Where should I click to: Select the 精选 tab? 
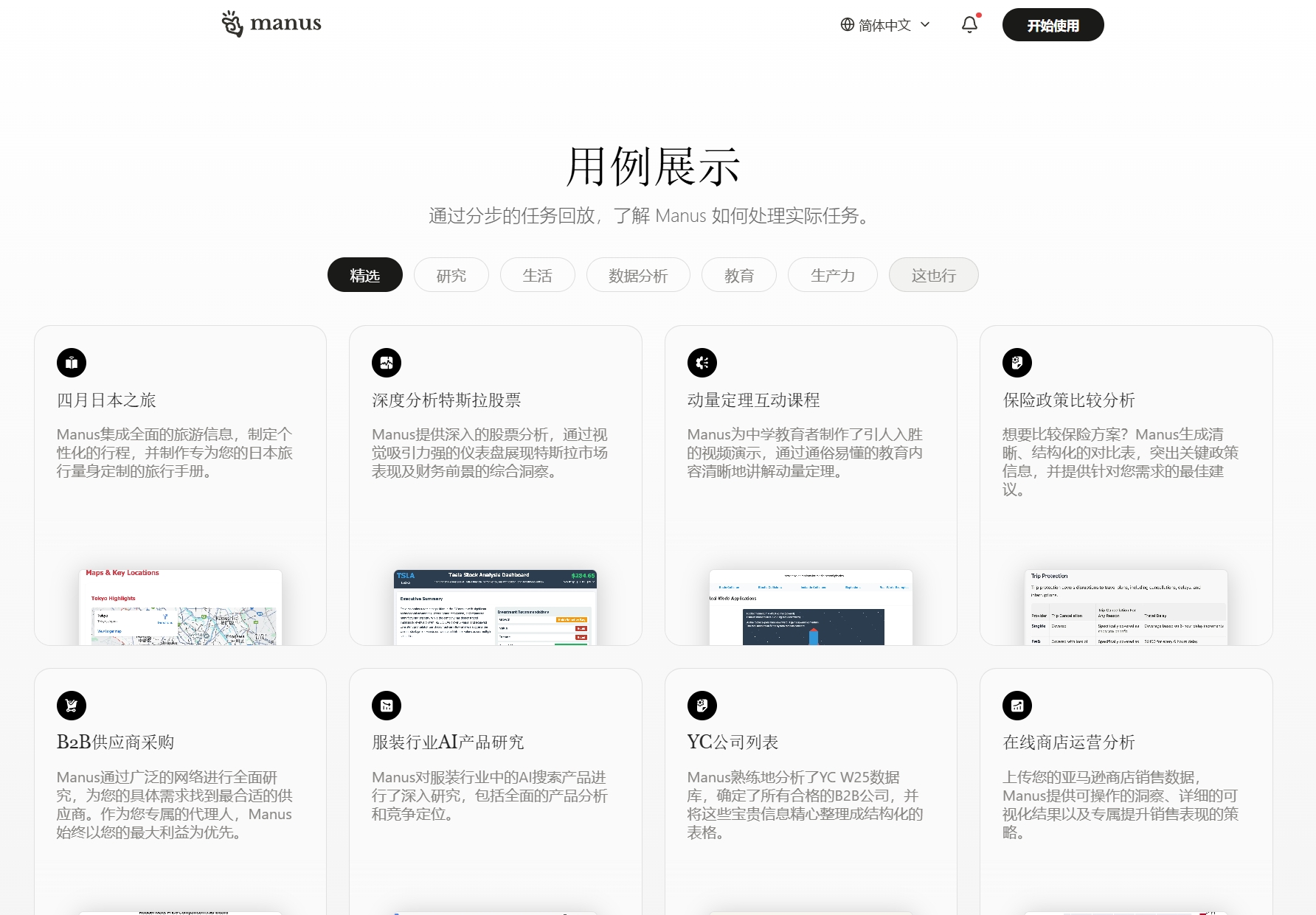(365, 275)
